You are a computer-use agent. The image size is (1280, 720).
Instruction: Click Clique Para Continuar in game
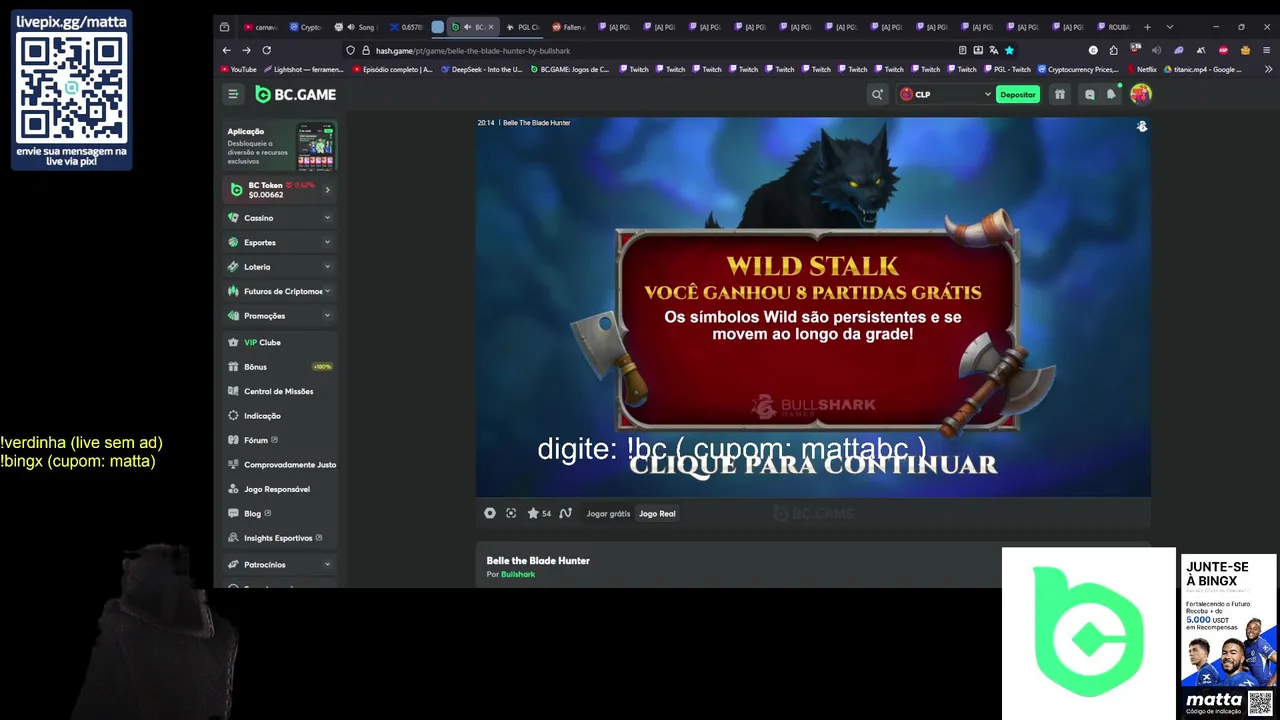(x=813, y=465)
